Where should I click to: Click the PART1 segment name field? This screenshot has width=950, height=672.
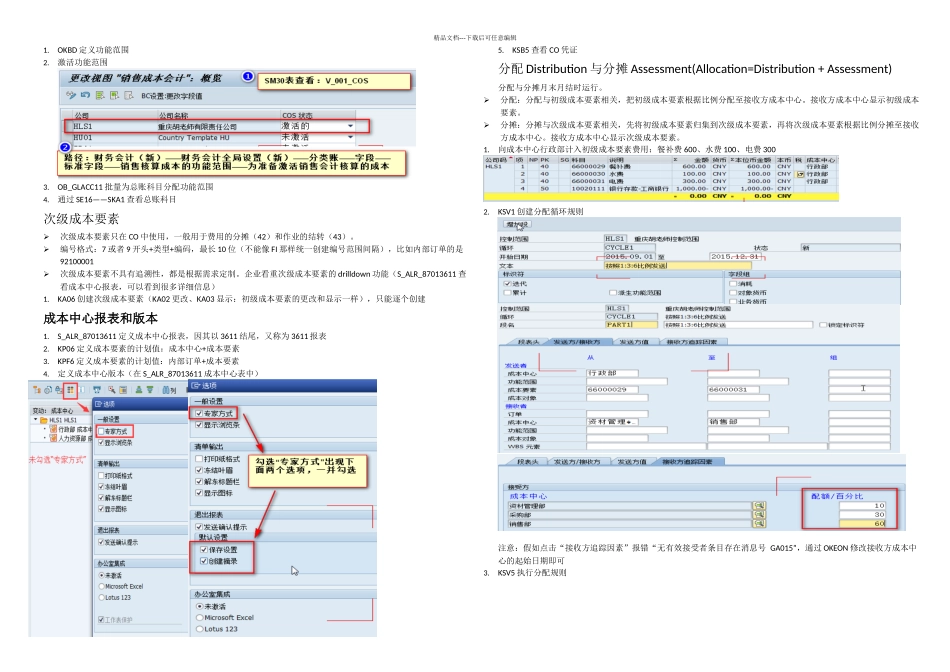[631, 325]
